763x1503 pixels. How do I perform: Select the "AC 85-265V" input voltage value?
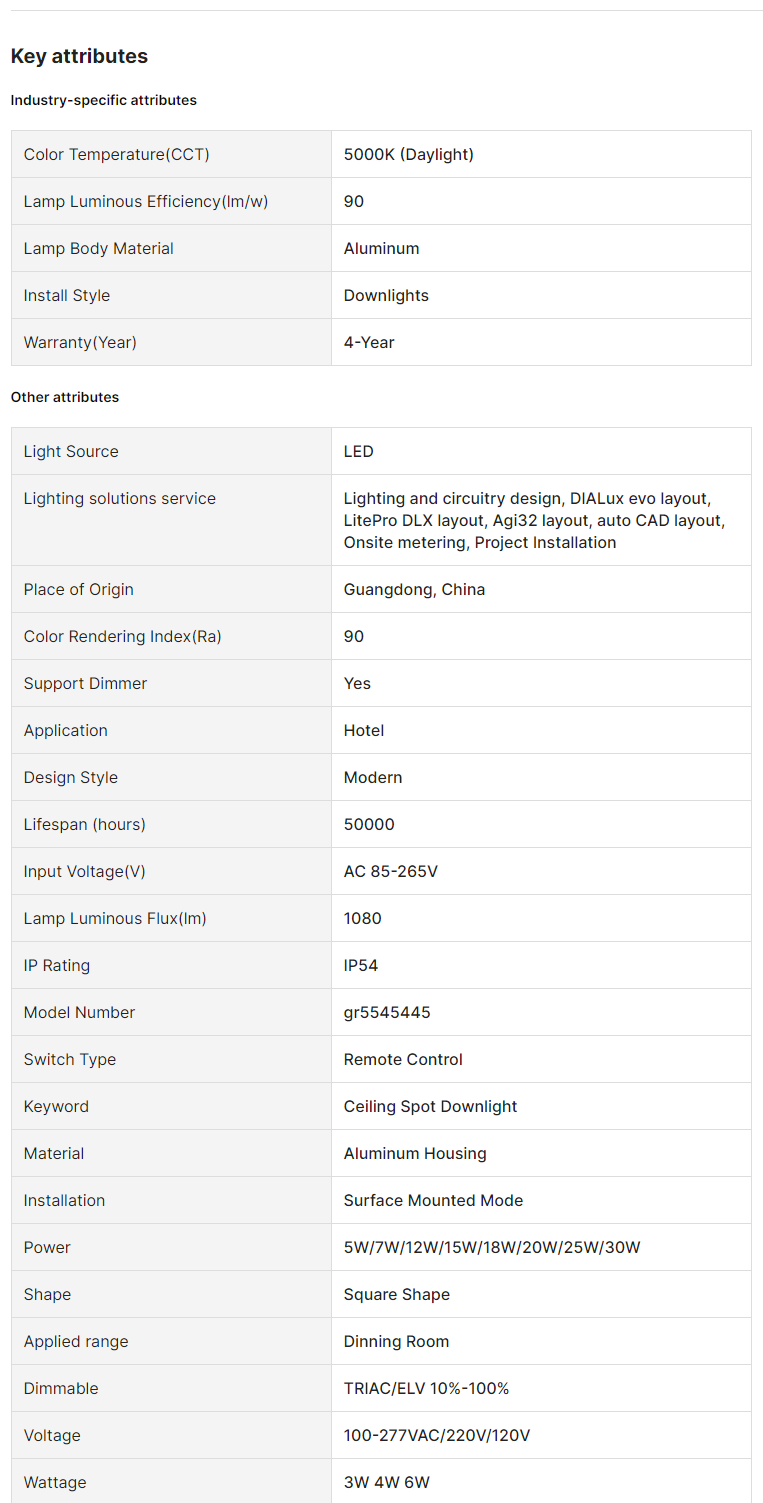(x=391, y=871)
